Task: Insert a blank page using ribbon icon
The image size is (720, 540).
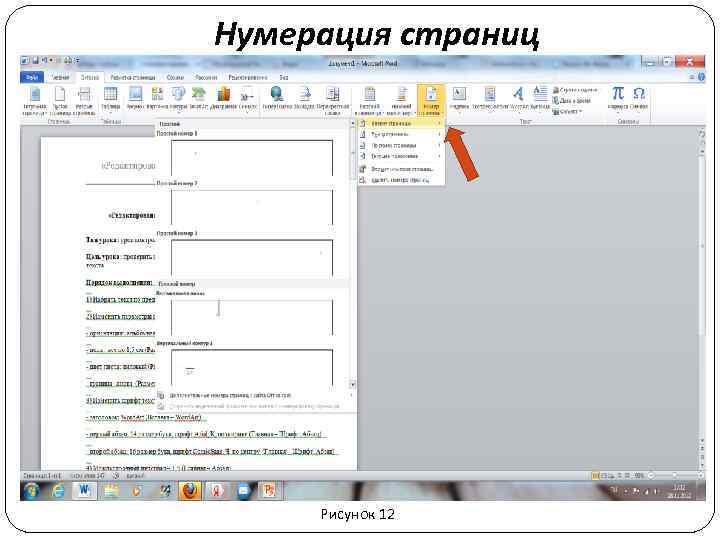Action: (x=60, y=101)
